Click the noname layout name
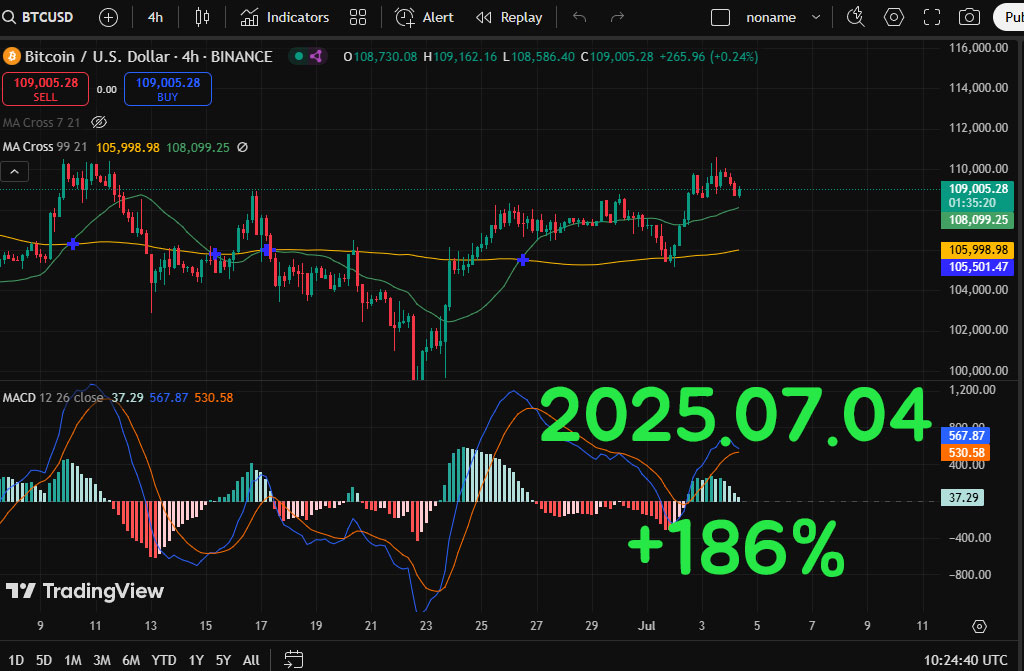The image size is (1024, 671). tap(771, 18)
